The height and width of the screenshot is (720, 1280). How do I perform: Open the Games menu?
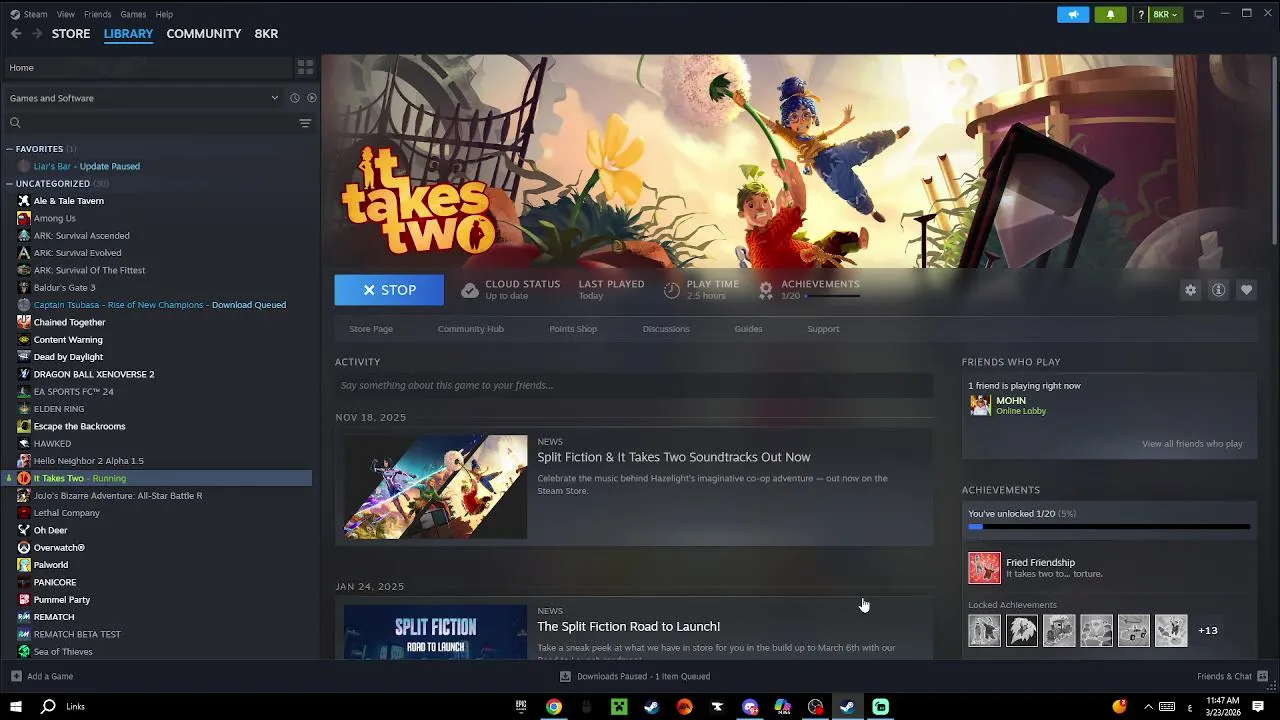(133, 14)
